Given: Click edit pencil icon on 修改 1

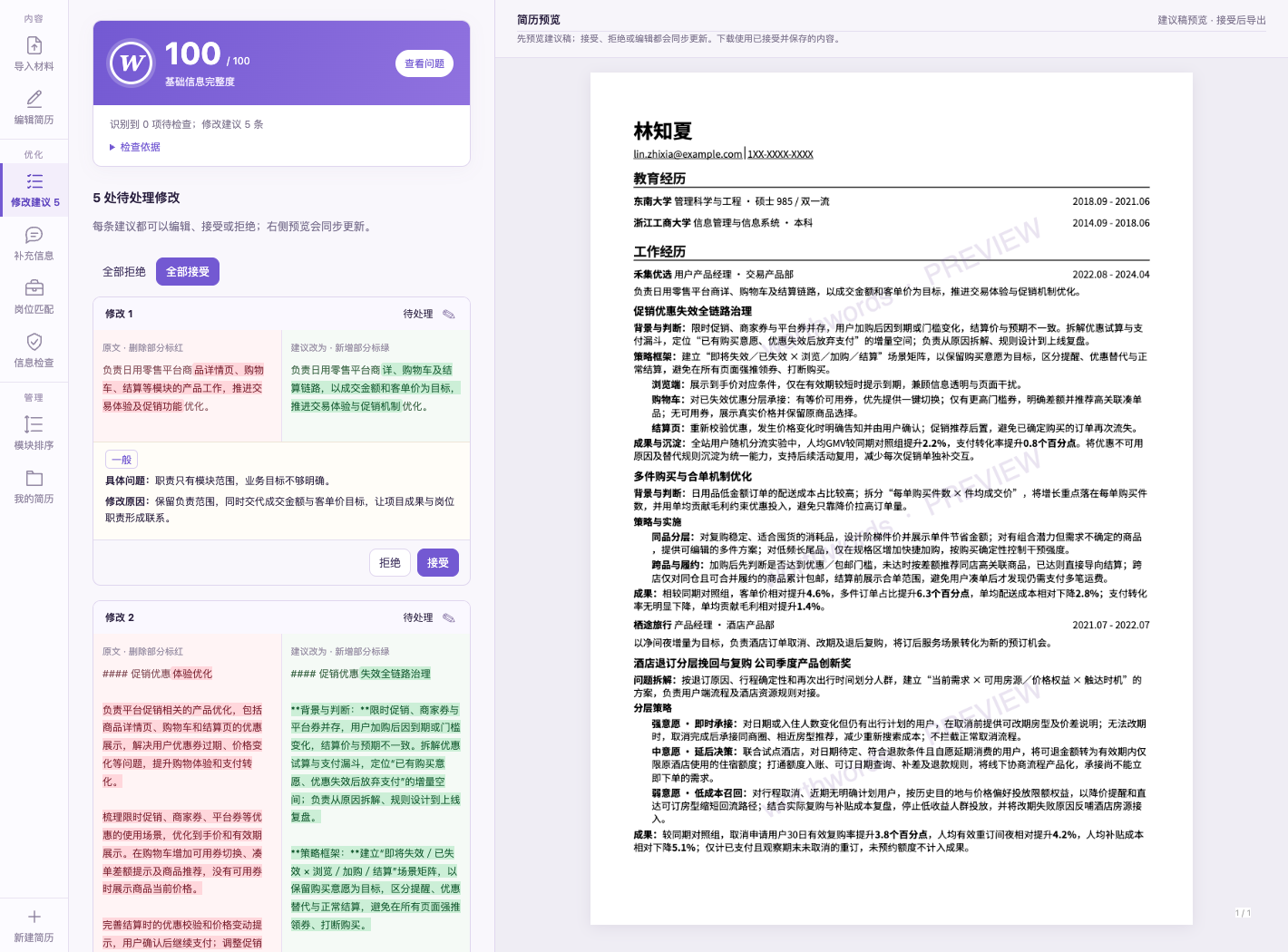Looking at the screenshot, I should pos(449,314).
